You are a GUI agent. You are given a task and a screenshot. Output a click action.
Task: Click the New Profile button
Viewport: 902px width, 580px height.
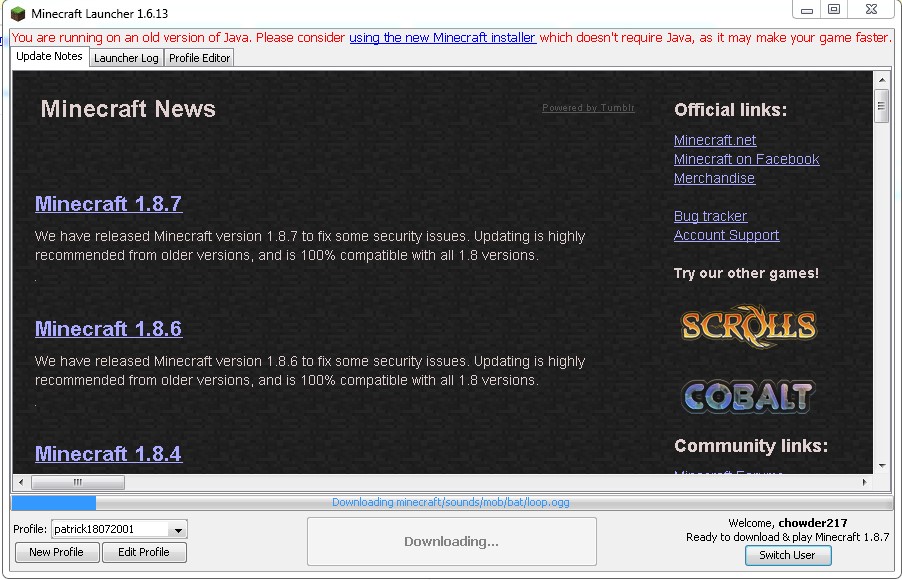coord(56,552)
